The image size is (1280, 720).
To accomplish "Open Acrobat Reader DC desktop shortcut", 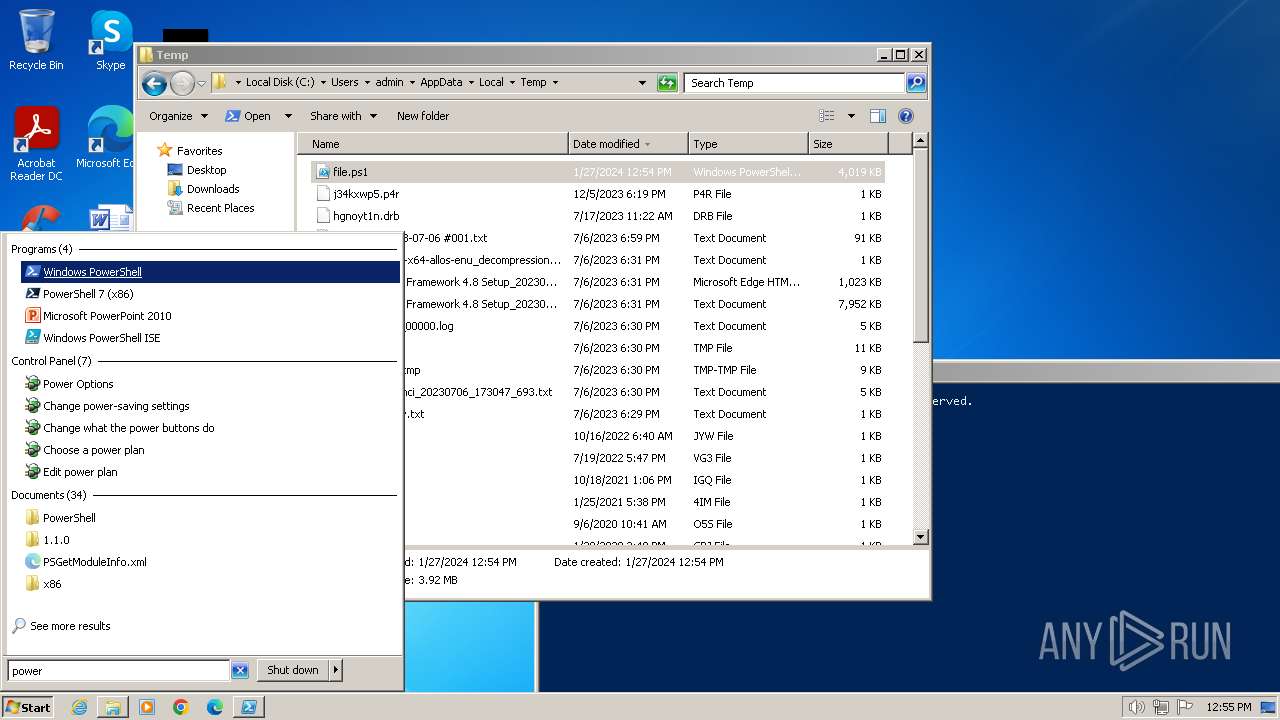I will coord(36,145).
